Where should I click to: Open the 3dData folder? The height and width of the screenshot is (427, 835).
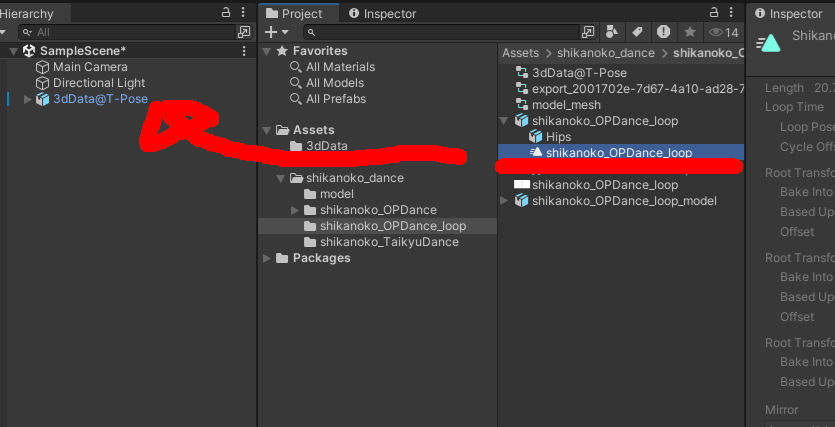point(326,146)
